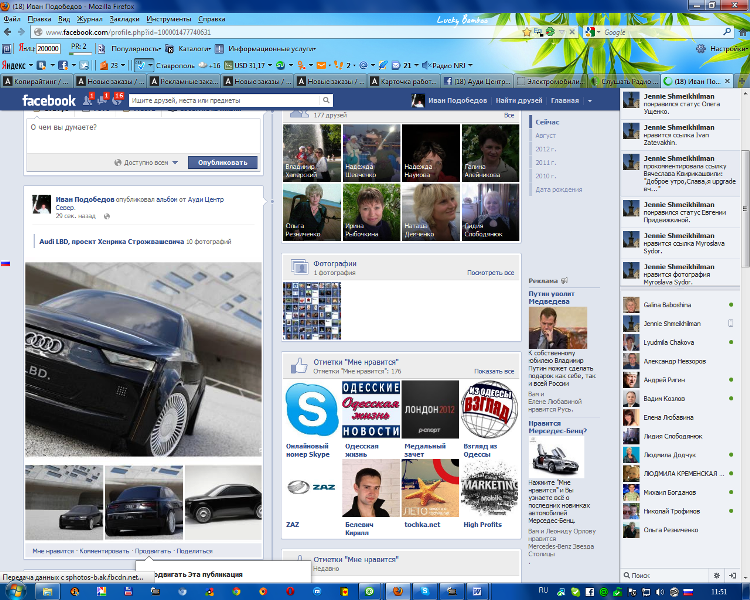Open 'Audi LBD, проект Хенрика Строжвашеноча' album link
The image size is (750, 600).
(x=111, y=242)
